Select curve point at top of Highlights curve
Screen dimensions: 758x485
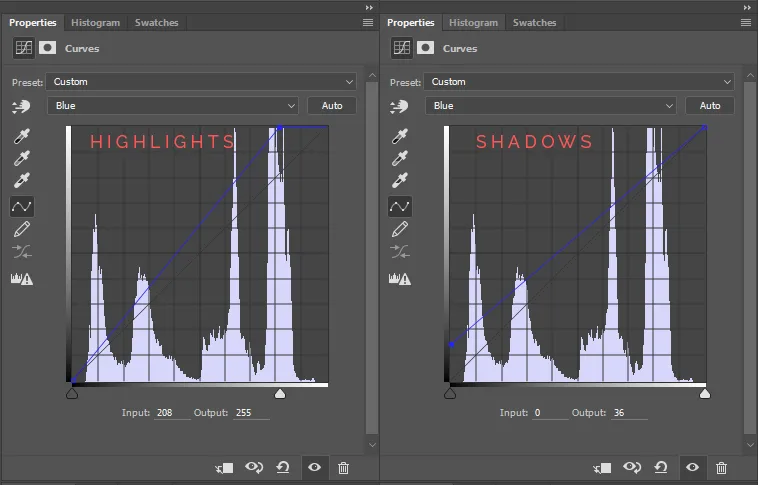[279, 128]
